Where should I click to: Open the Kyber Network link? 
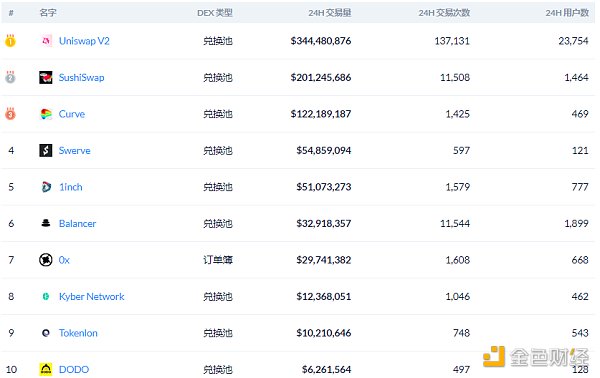pos(92,297)
